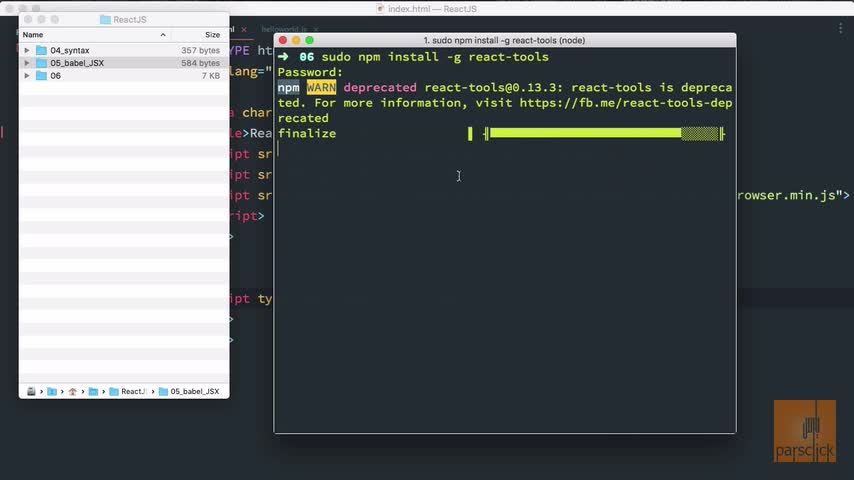This screenshot has width=854, height=480.
Task: Close the helloworld.js editor tab
Action: [x=316, y=29]
